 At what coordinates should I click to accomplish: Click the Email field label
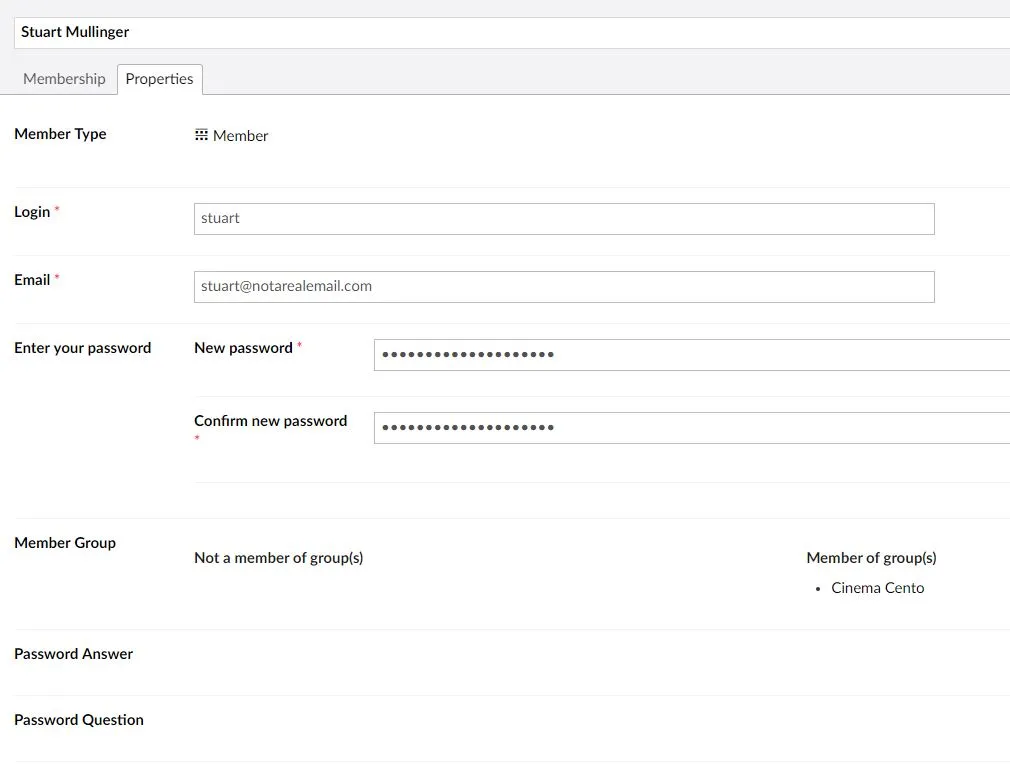click(32, 280)
